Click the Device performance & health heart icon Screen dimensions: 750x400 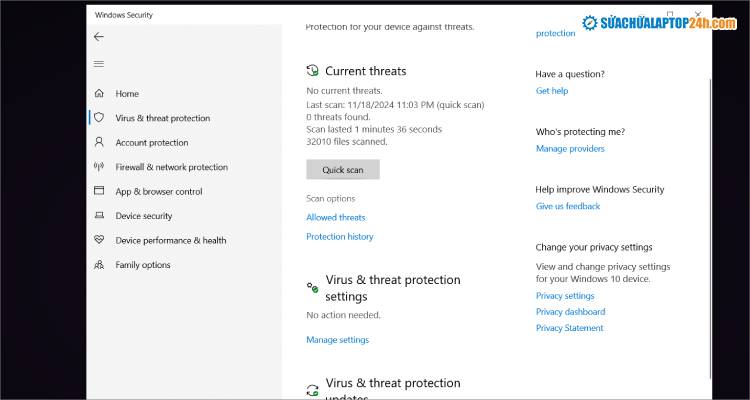coord(98,240)
